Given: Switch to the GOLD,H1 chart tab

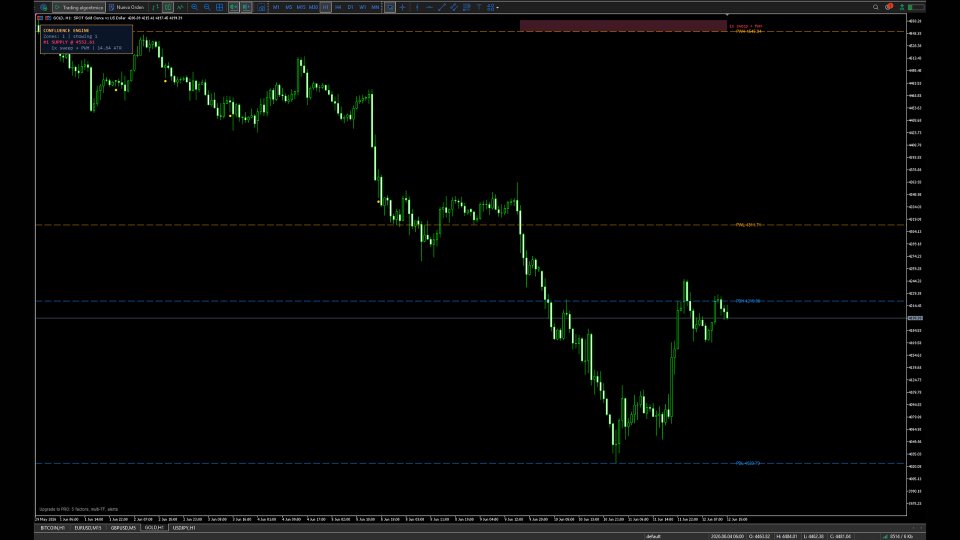Looking at the screenshot, I should point(154,528).
